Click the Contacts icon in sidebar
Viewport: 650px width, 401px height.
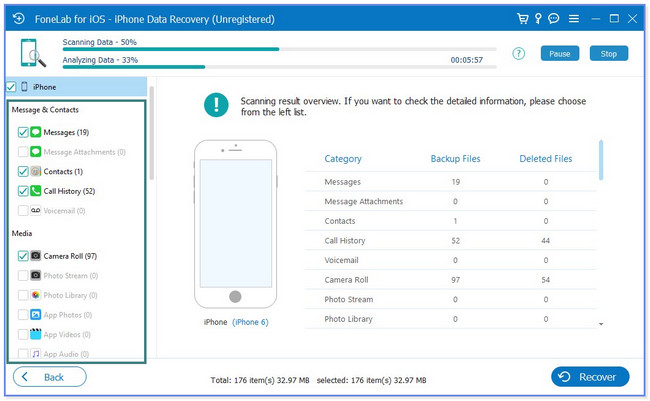[x=36, y=171]
